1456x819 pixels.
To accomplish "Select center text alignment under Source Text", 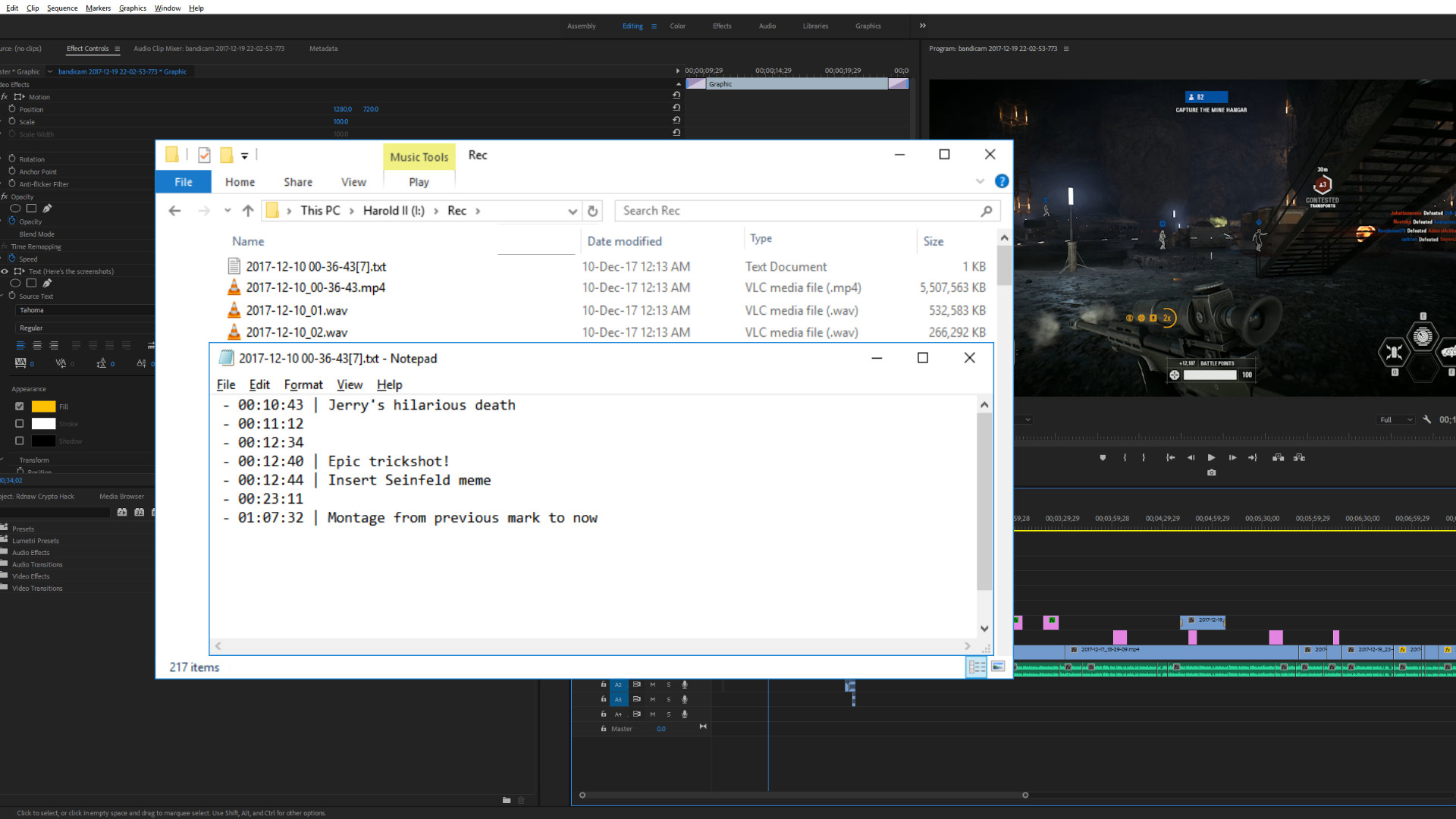I will tap(37, 346).
